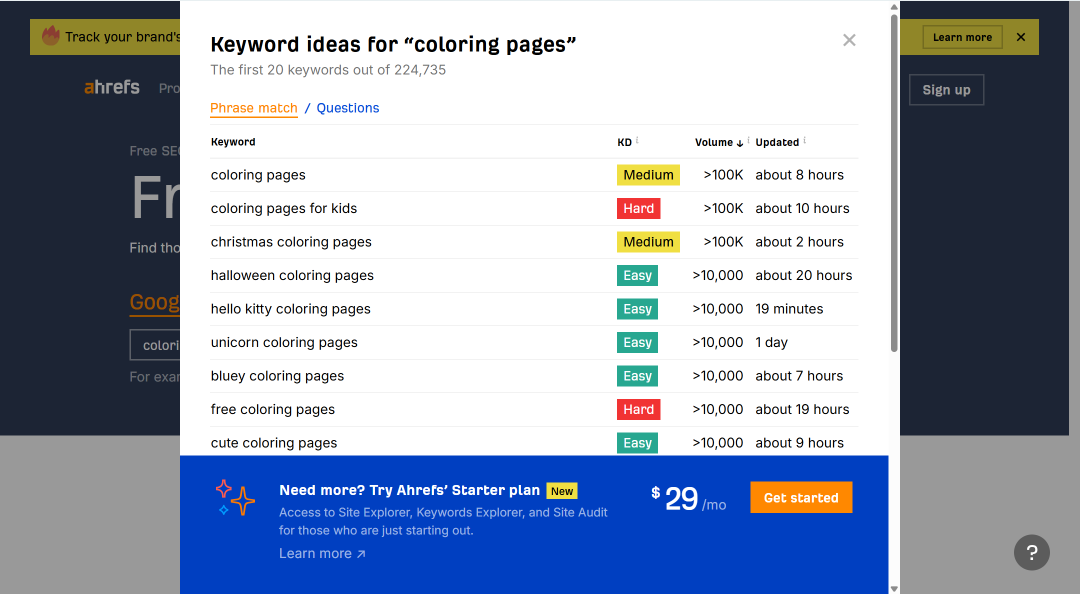This screenshot has height=594, width=1080.
Task: Select 'coloring pages for kids' keyword
Action: tap(284, 208)
